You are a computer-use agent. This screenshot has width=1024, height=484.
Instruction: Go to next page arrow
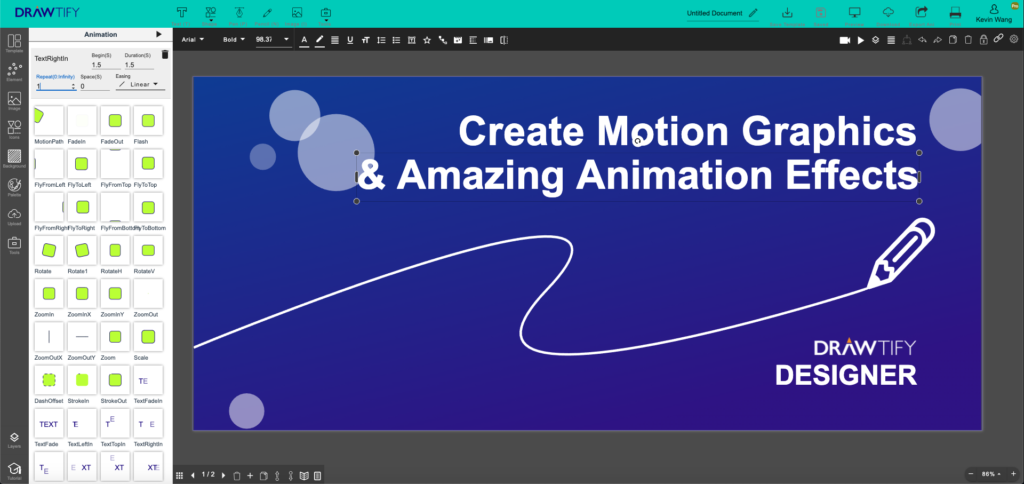[223, 475]
